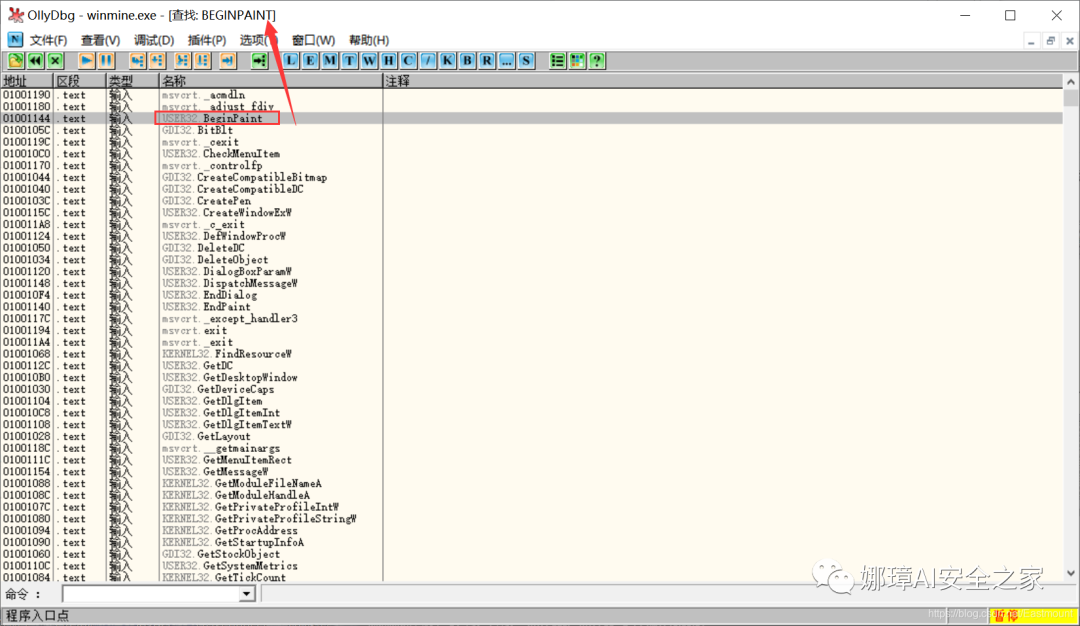Select the USER32.DispatchMessageW row
This screenshot has width=1080, height=626.
point(532,283)
